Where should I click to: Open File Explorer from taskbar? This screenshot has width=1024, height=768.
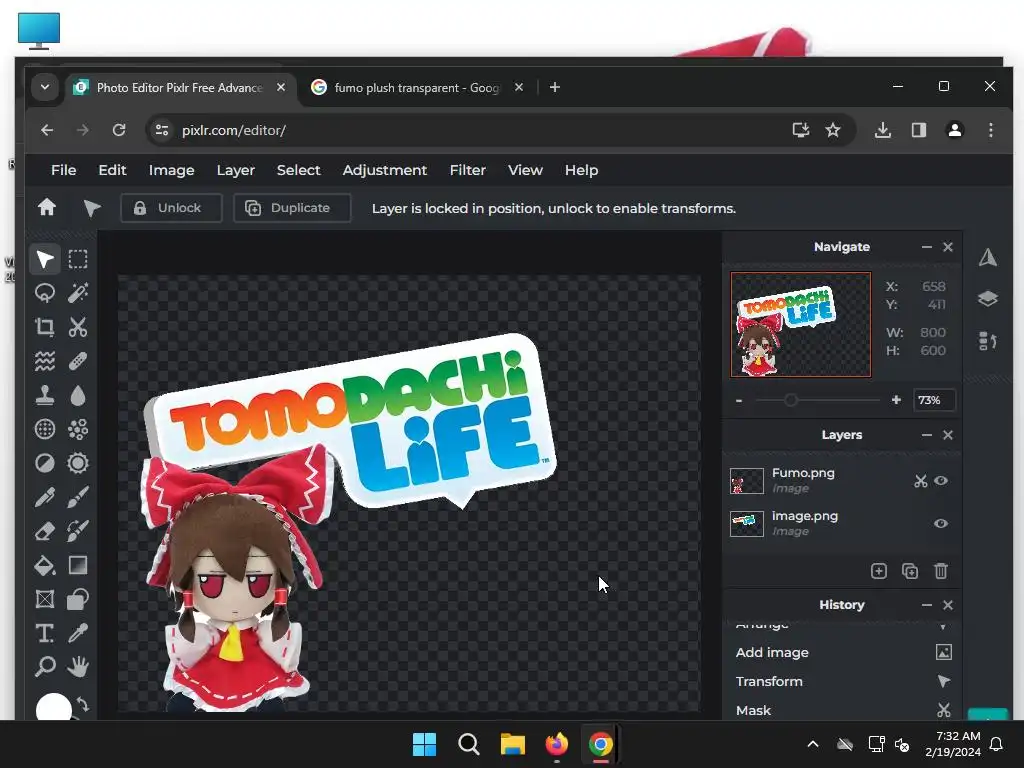click(x=513, y=744)
